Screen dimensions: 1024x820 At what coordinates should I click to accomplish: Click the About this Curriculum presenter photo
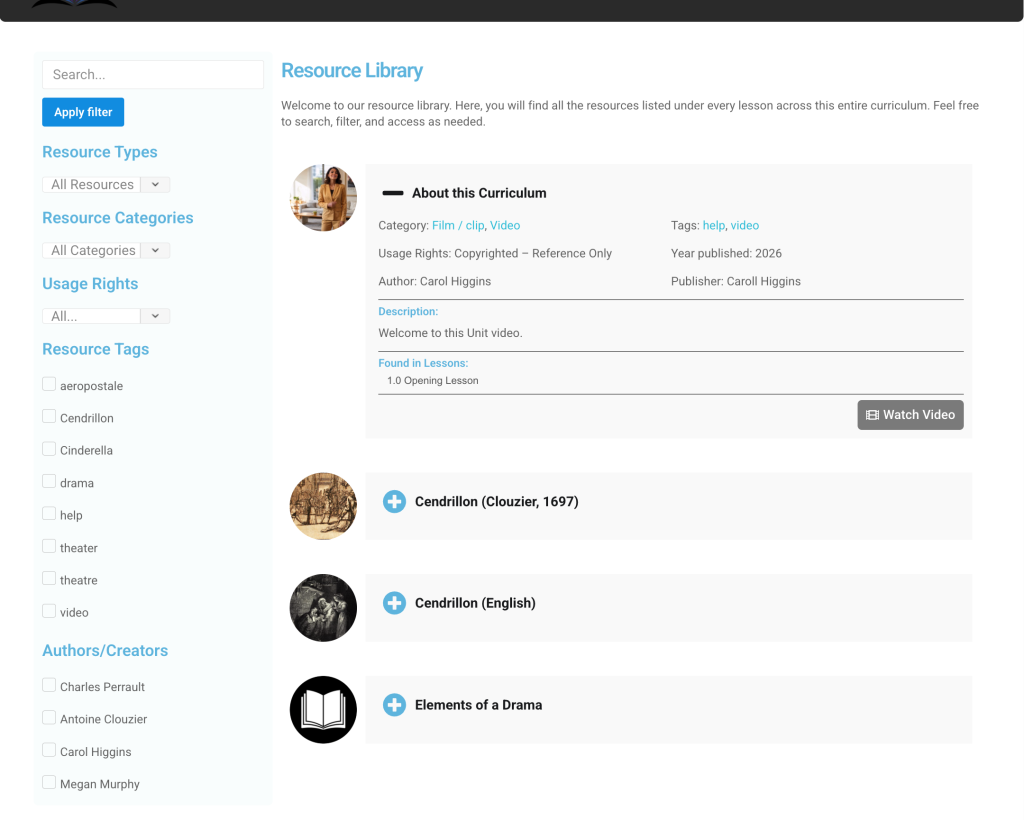[x=323, y=198]
